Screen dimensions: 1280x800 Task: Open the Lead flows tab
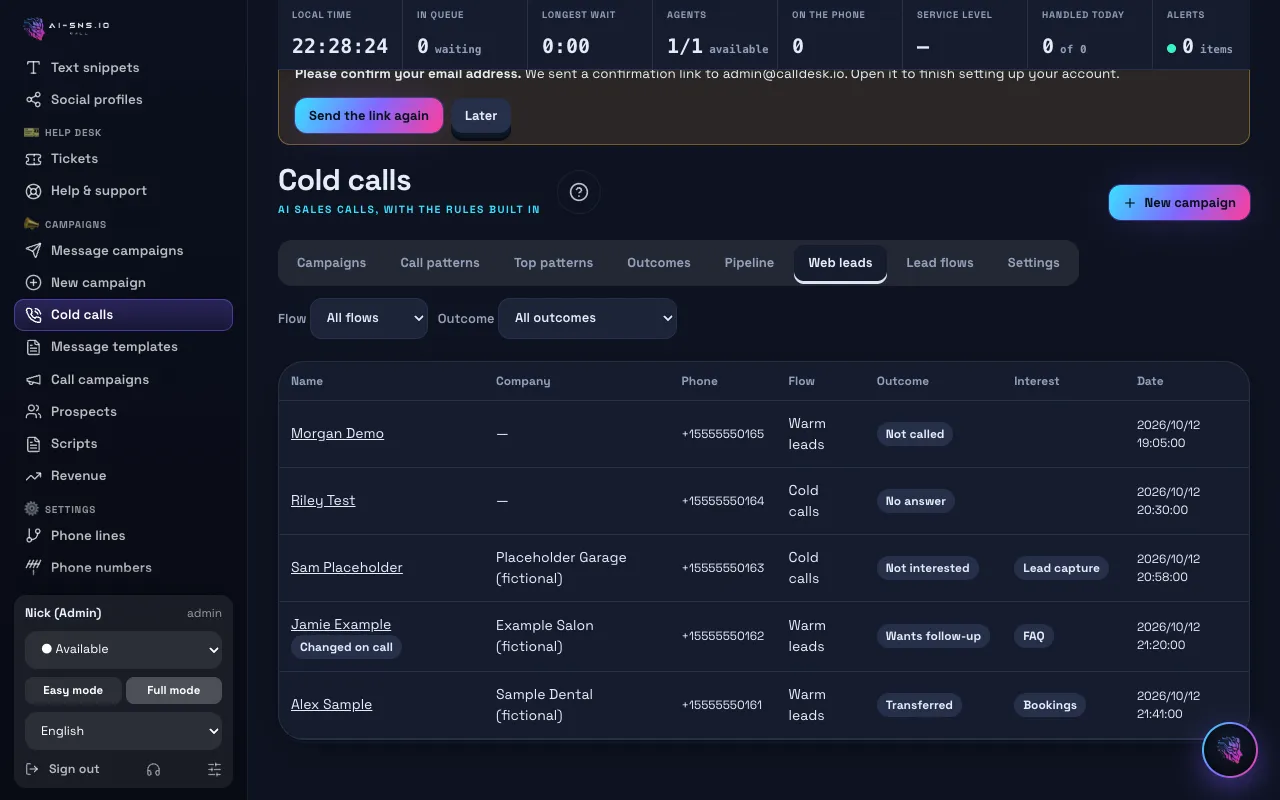[939, 262]
